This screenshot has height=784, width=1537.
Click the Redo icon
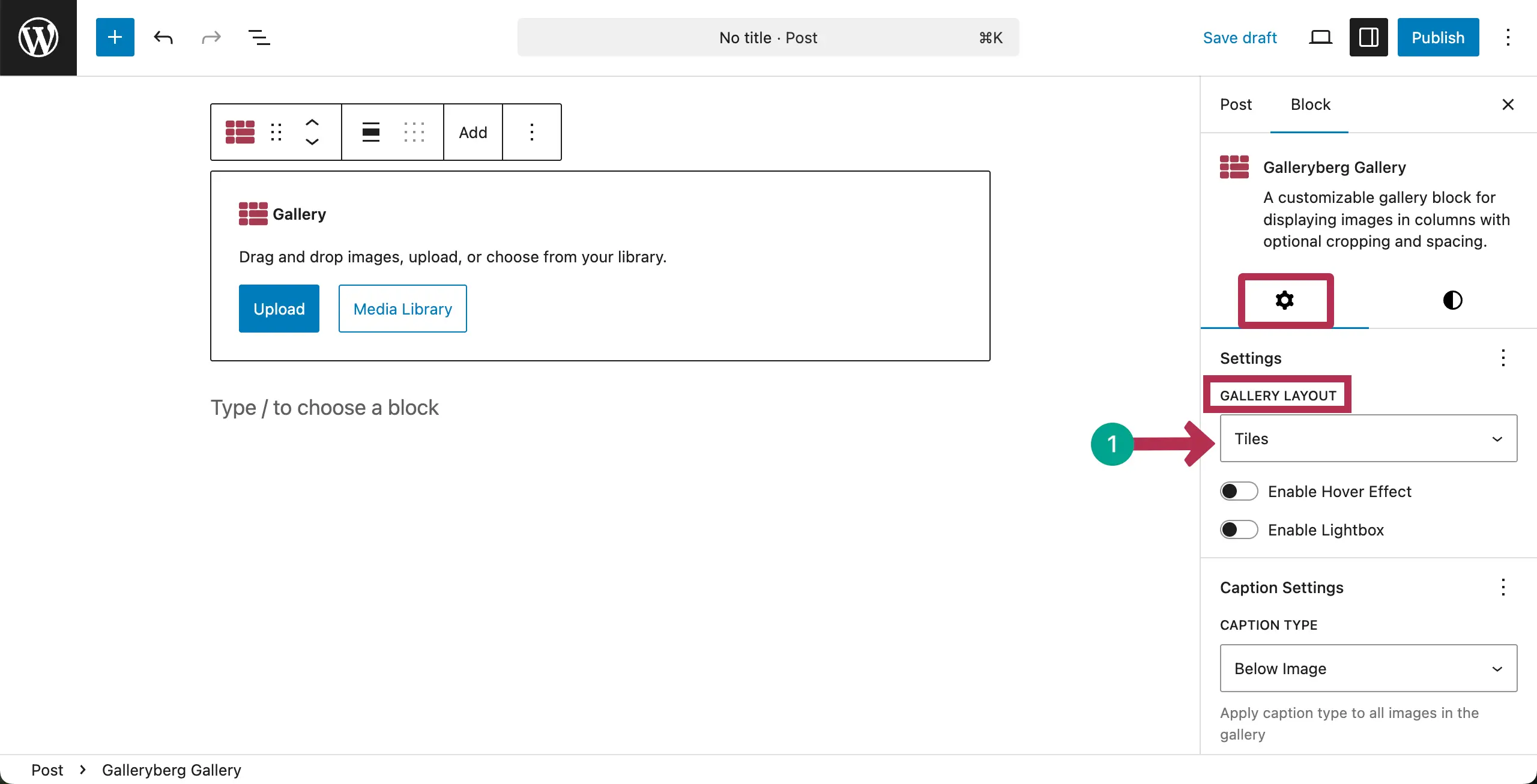[210, 37]
